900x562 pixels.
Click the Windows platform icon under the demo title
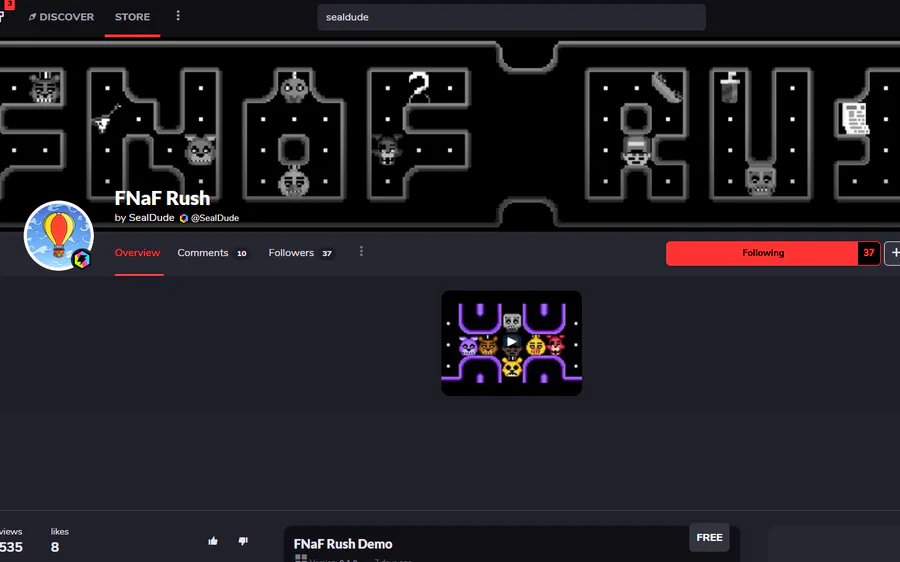point(301,558)
